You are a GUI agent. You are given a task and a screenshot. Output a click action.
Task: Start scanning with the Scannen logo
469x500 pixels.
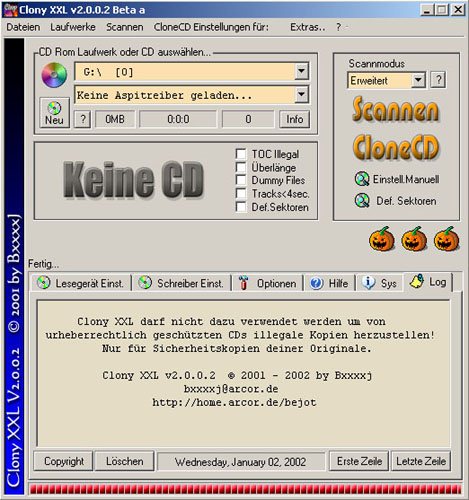396,109
